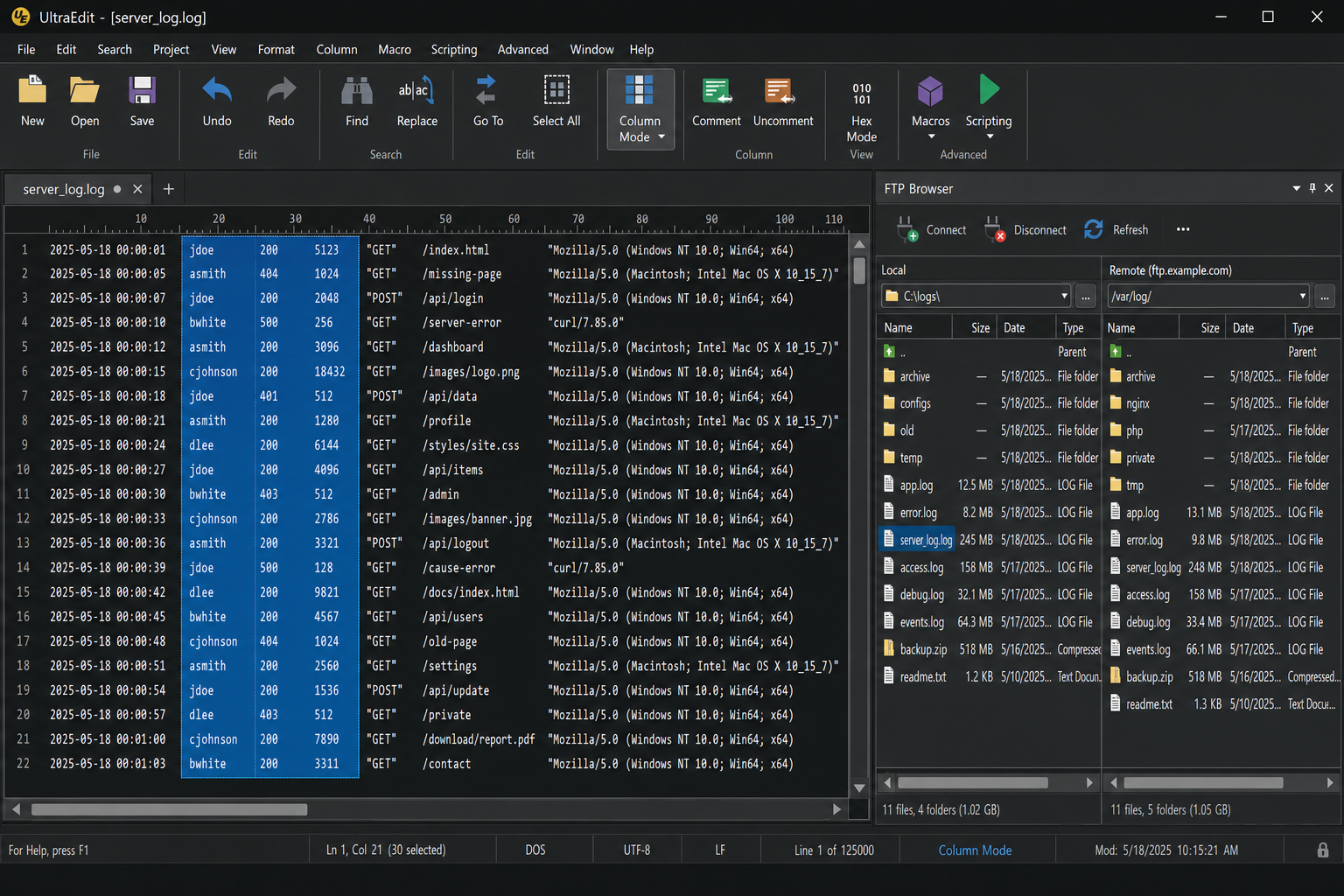Toggle Column Mode in the status bar

click(975, 850)
